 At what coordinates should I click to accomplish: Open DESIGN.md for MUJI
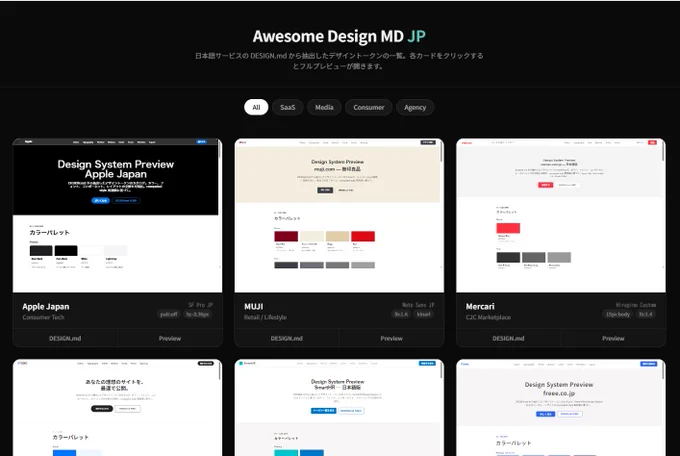(x=287, y=338)
